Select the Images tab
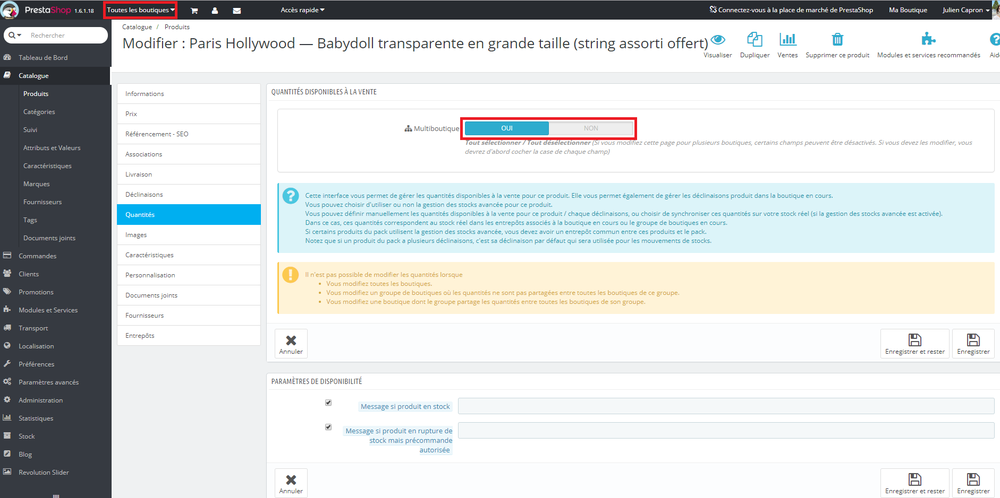Image resolution: width=1000 pixels, height=498 pixels. click(189, 235)
